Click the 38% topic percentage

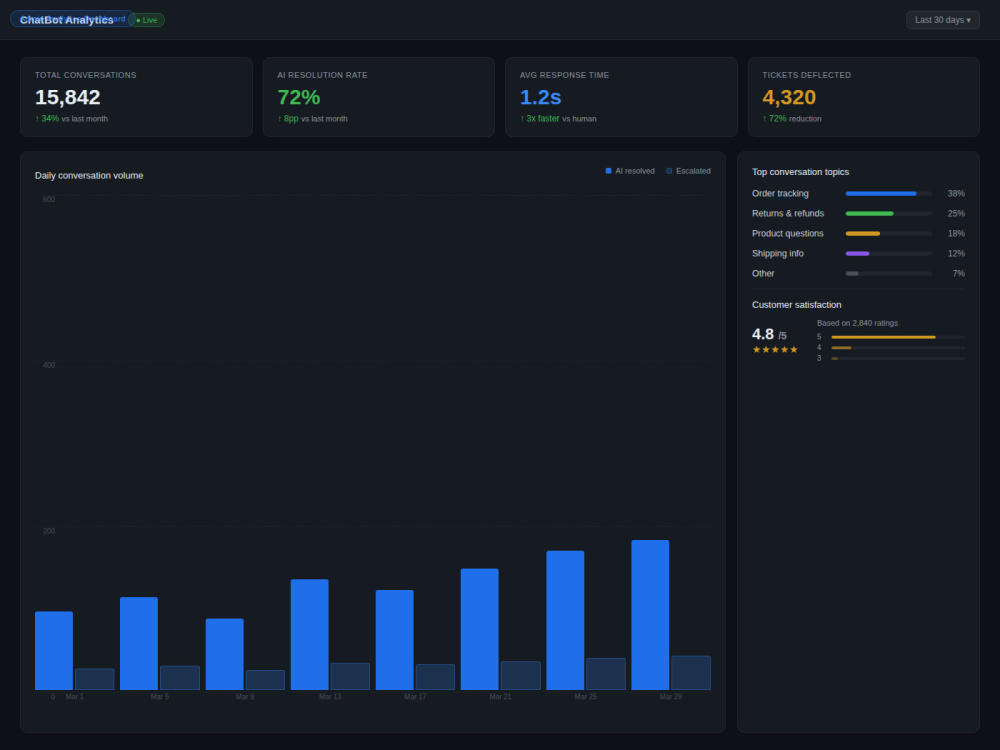tap(956, 193)
